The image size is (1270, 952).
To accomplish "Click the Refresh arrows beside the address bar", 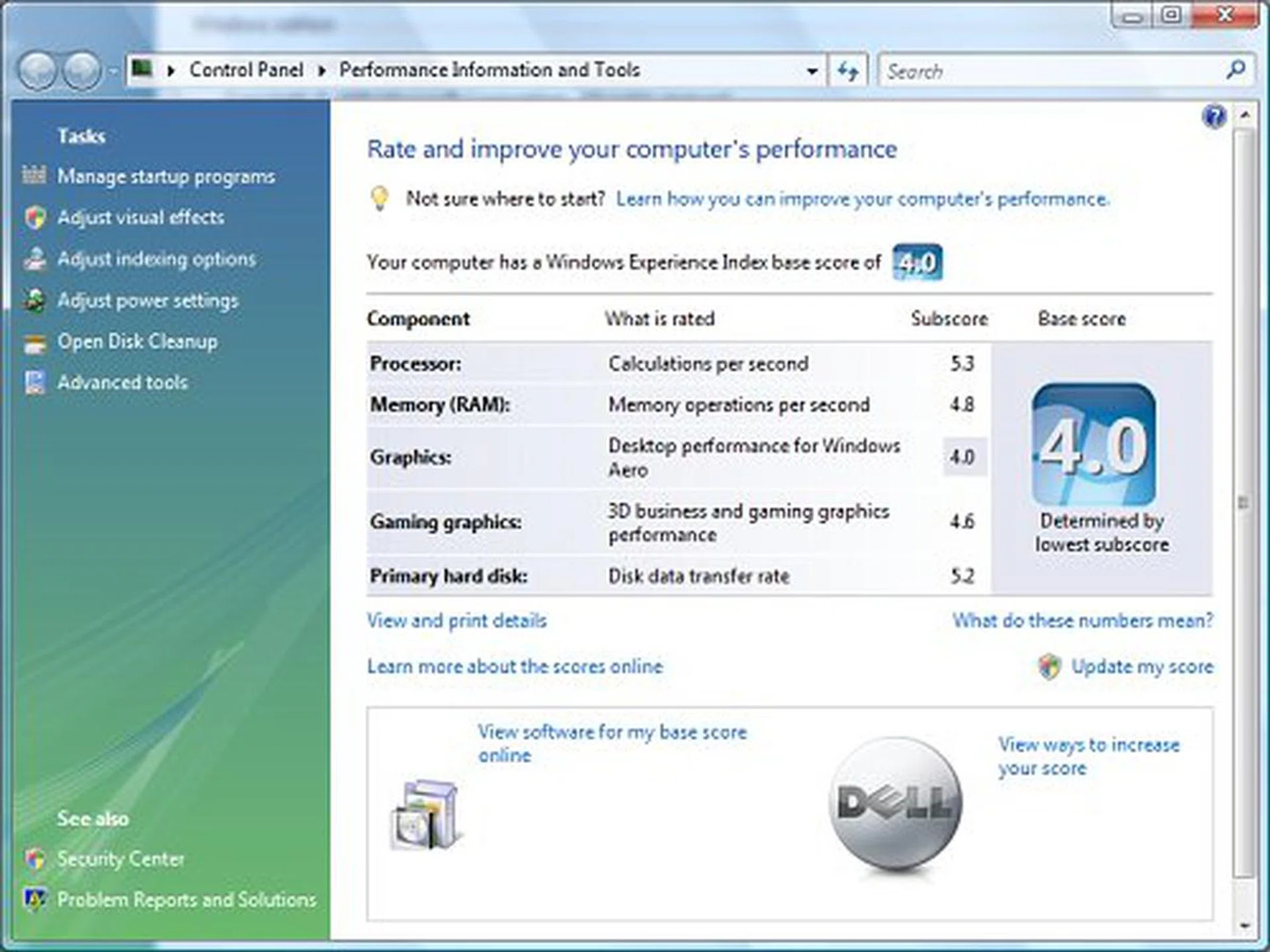I will pyautogui.click(x=849, y=70).
